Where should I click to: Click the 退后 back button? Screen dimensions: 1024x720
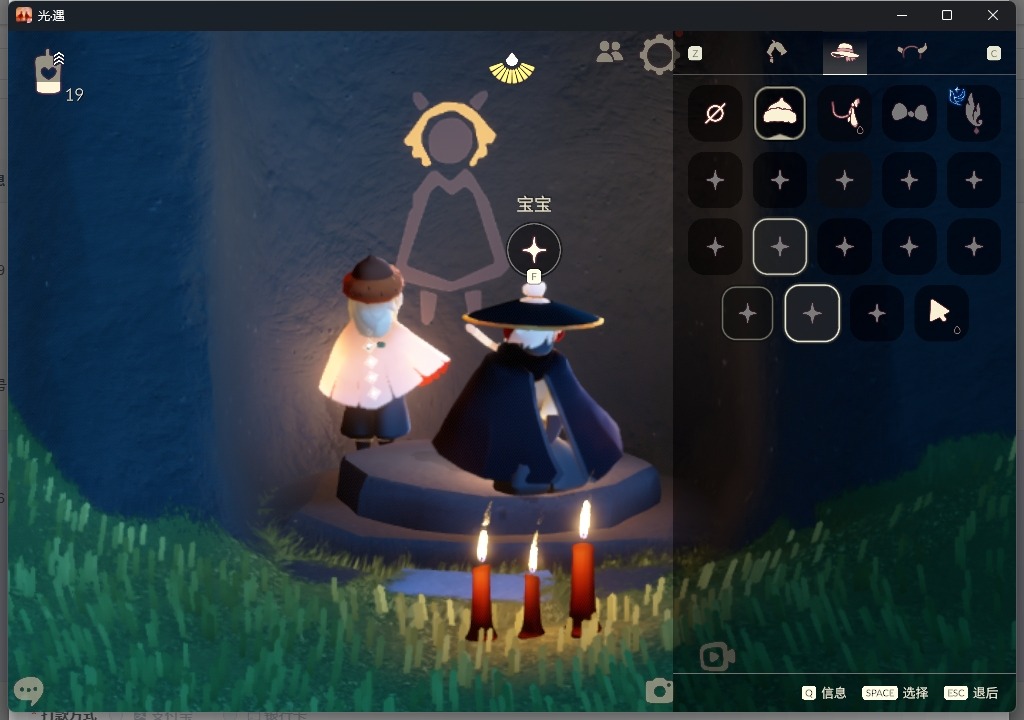click(971, 693)
